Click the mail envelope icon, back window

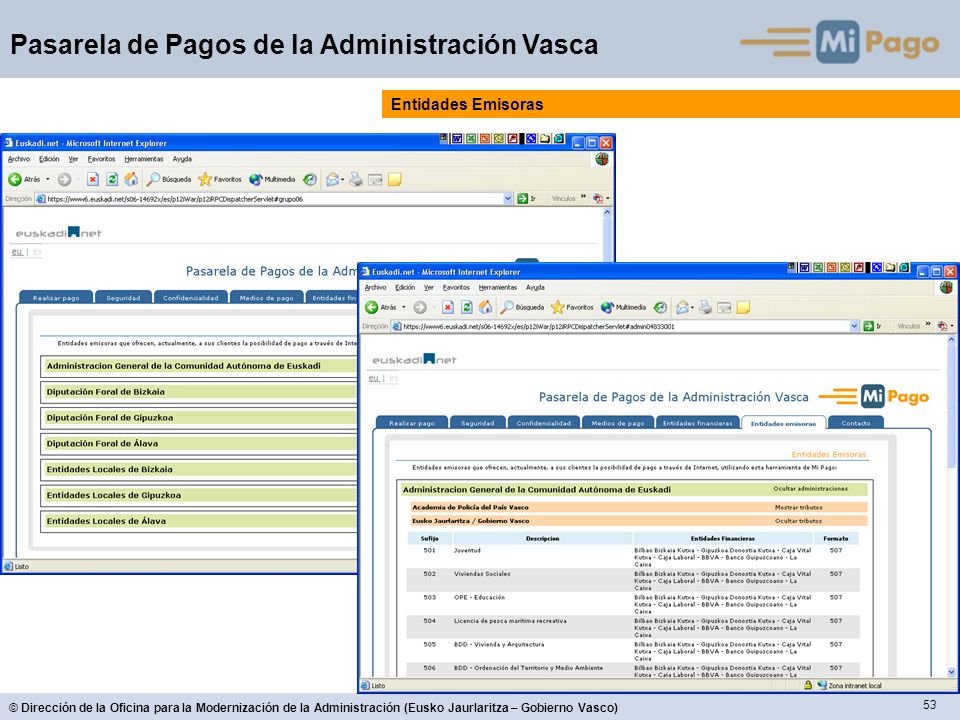point(332,179)
